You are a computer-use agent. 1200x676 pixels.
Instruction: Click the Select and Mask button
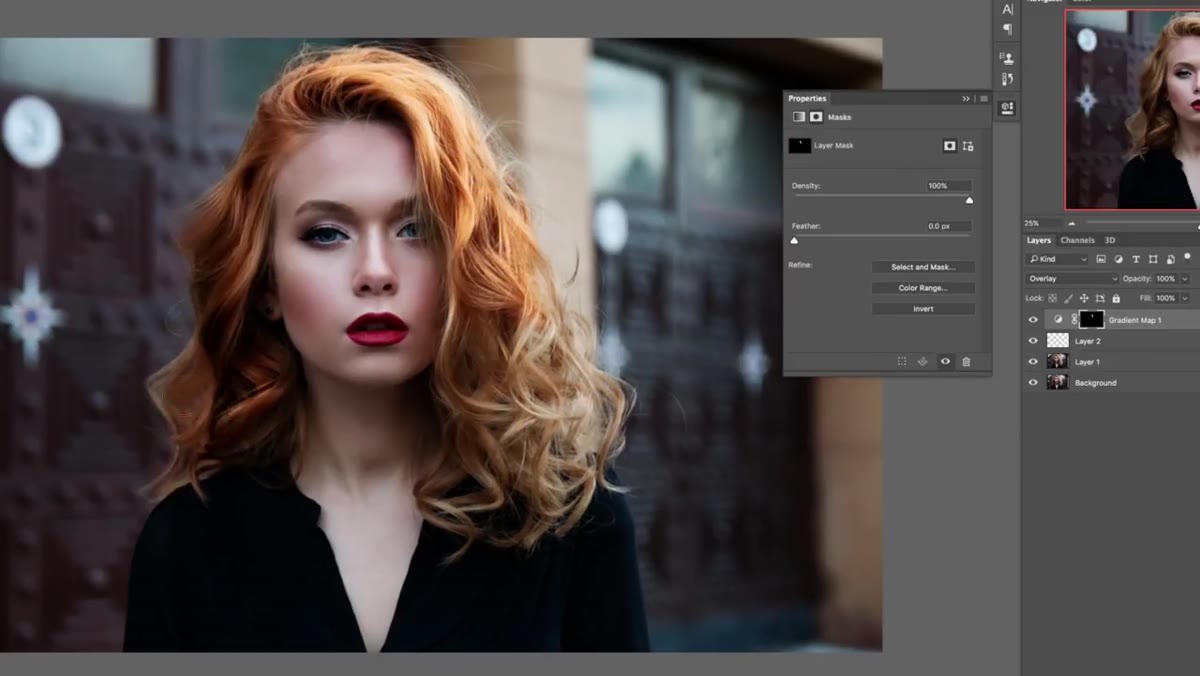click(923, 267)
